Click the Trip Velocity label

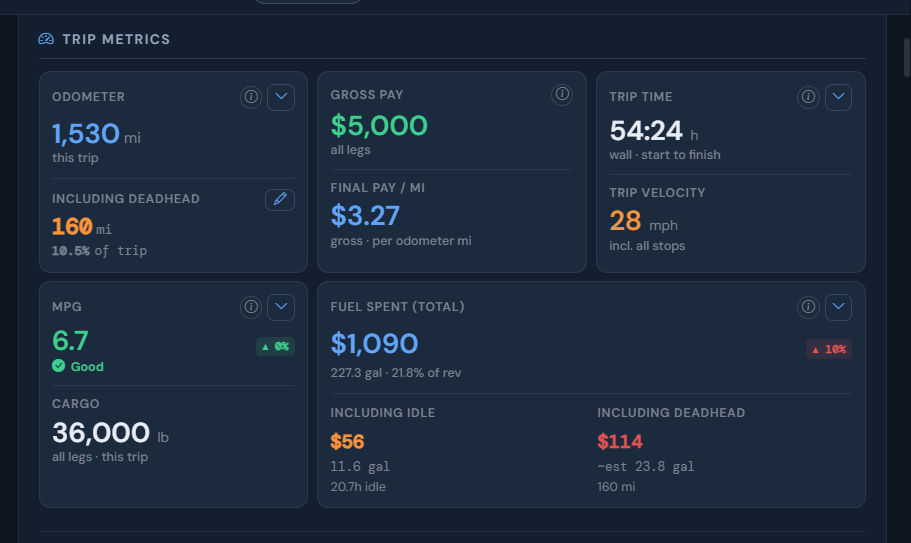[x=657, y=193]
